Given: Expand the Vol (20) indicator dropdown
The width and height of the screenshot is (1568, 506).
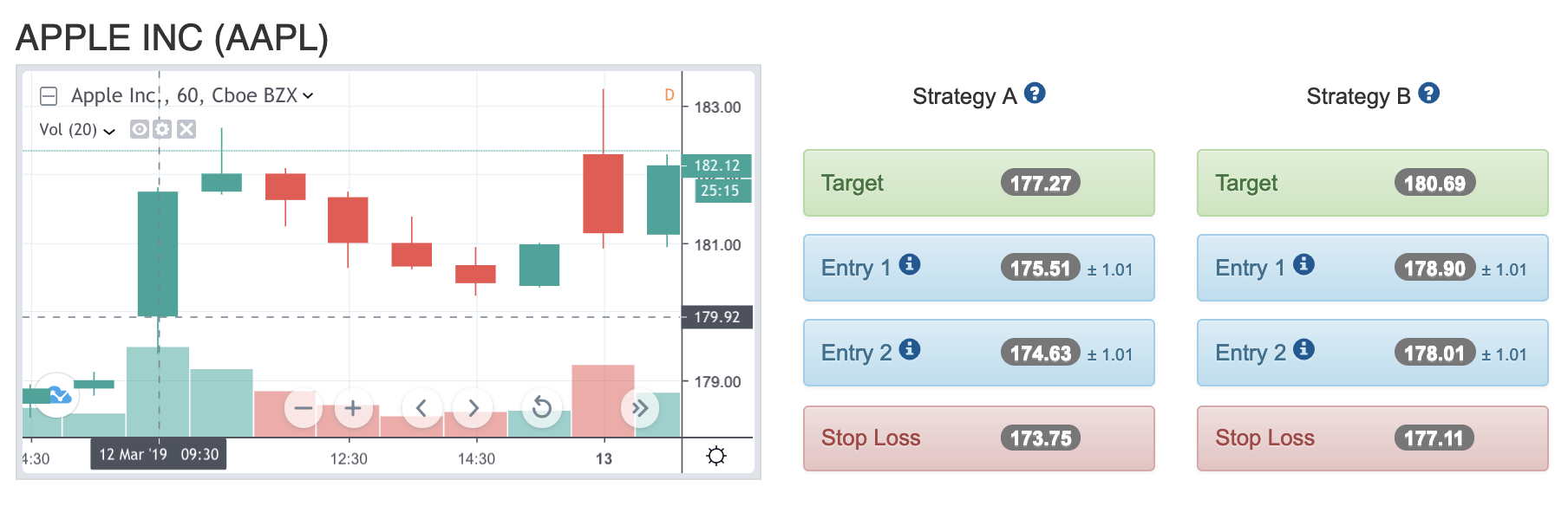Looking at the screenshot, I should (x=109, y=131).
